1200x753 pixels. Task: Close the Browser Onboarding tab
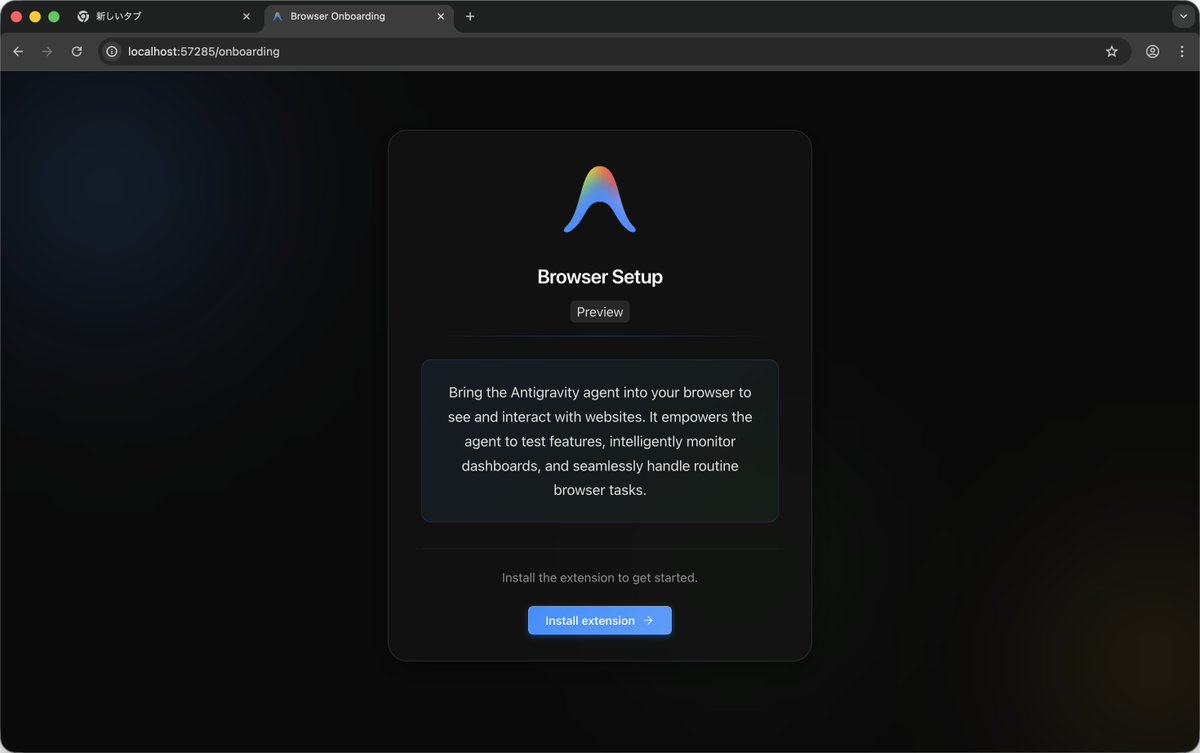coord(440,16)
